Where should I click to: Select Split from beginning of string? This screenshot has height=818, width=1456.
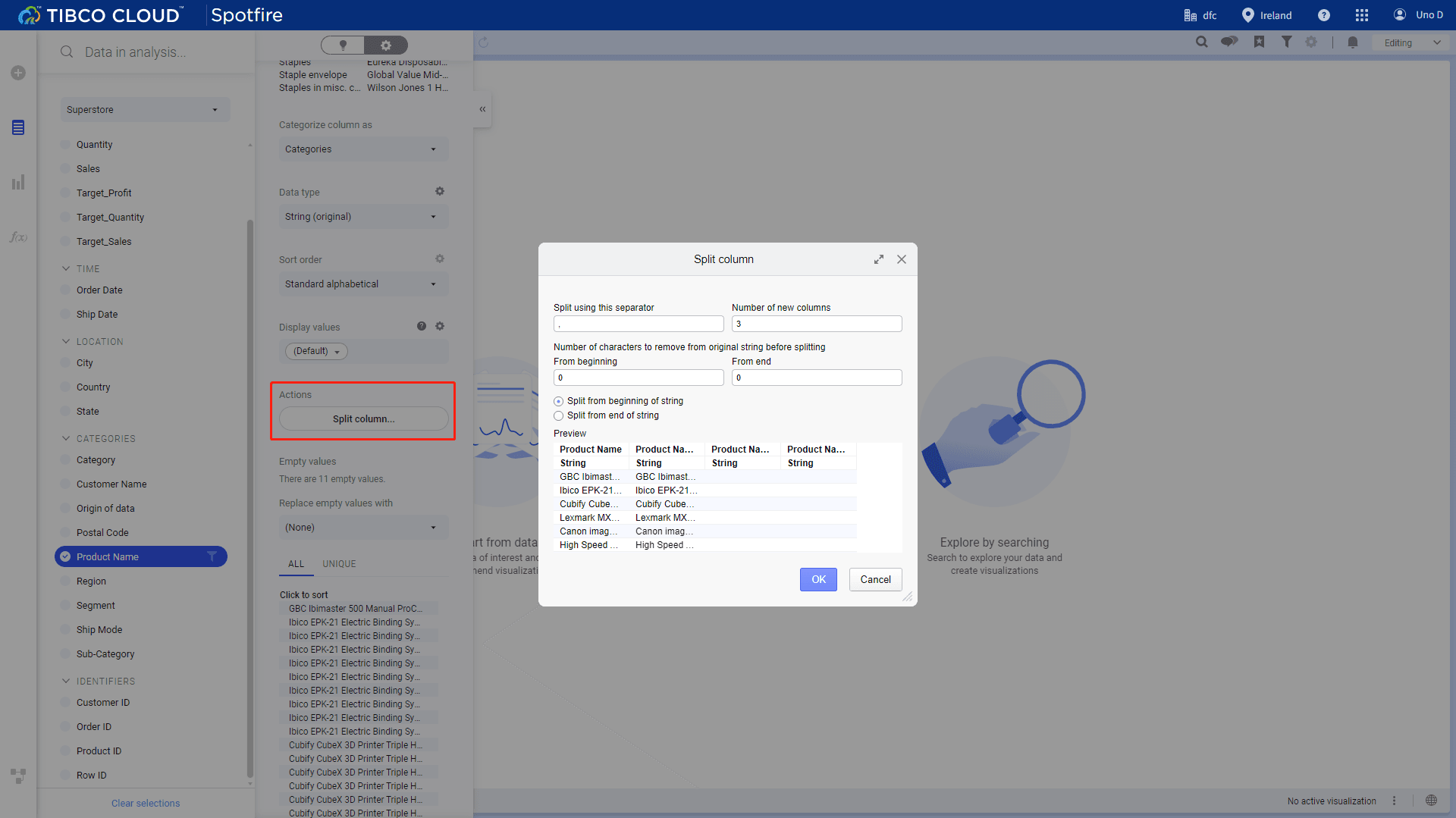coord(559,401)
